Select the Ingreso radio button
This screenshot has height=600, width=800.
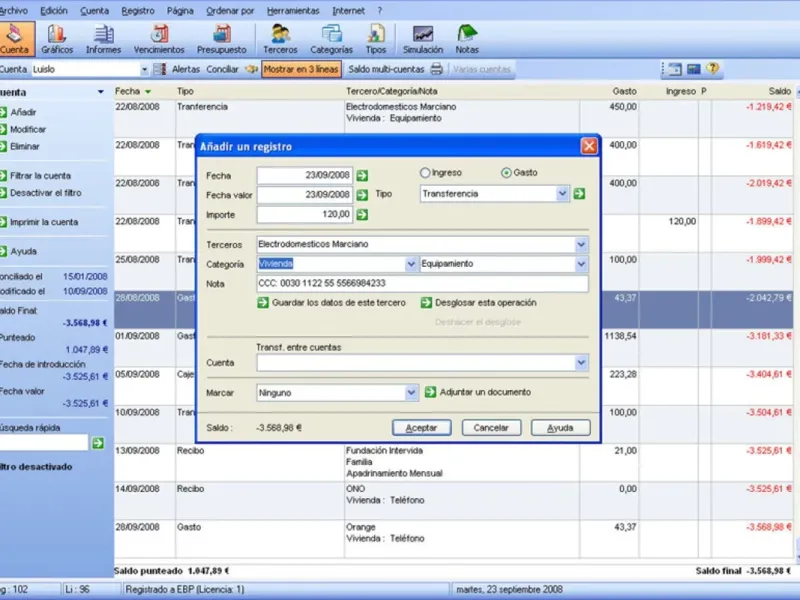[424, 173]
